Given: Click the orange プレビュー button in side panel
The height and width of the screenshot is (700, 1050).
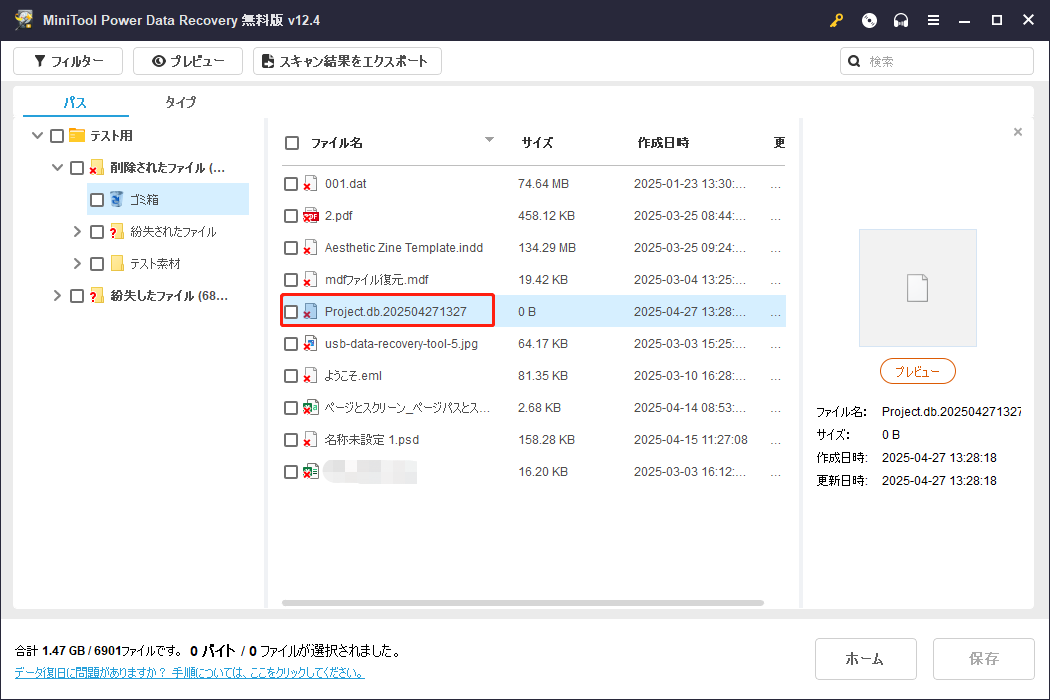Looking at the screenshot, I should pos(917,371).
